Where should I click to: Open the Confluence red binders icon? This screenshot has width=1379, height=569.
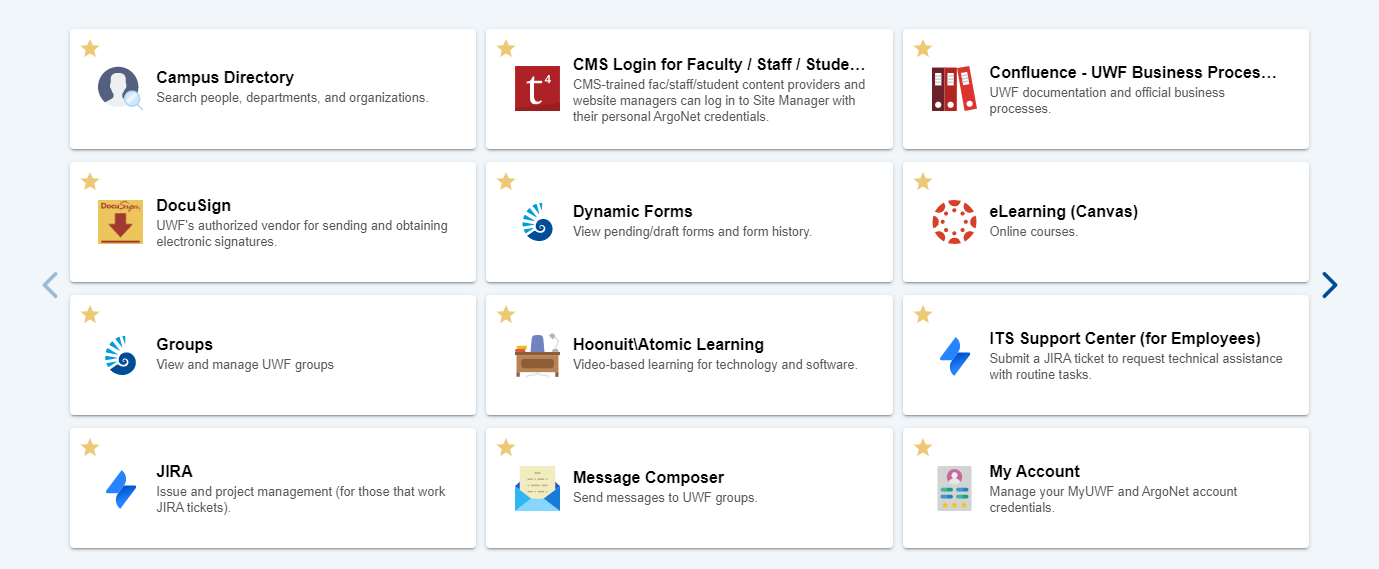(953, 88)
